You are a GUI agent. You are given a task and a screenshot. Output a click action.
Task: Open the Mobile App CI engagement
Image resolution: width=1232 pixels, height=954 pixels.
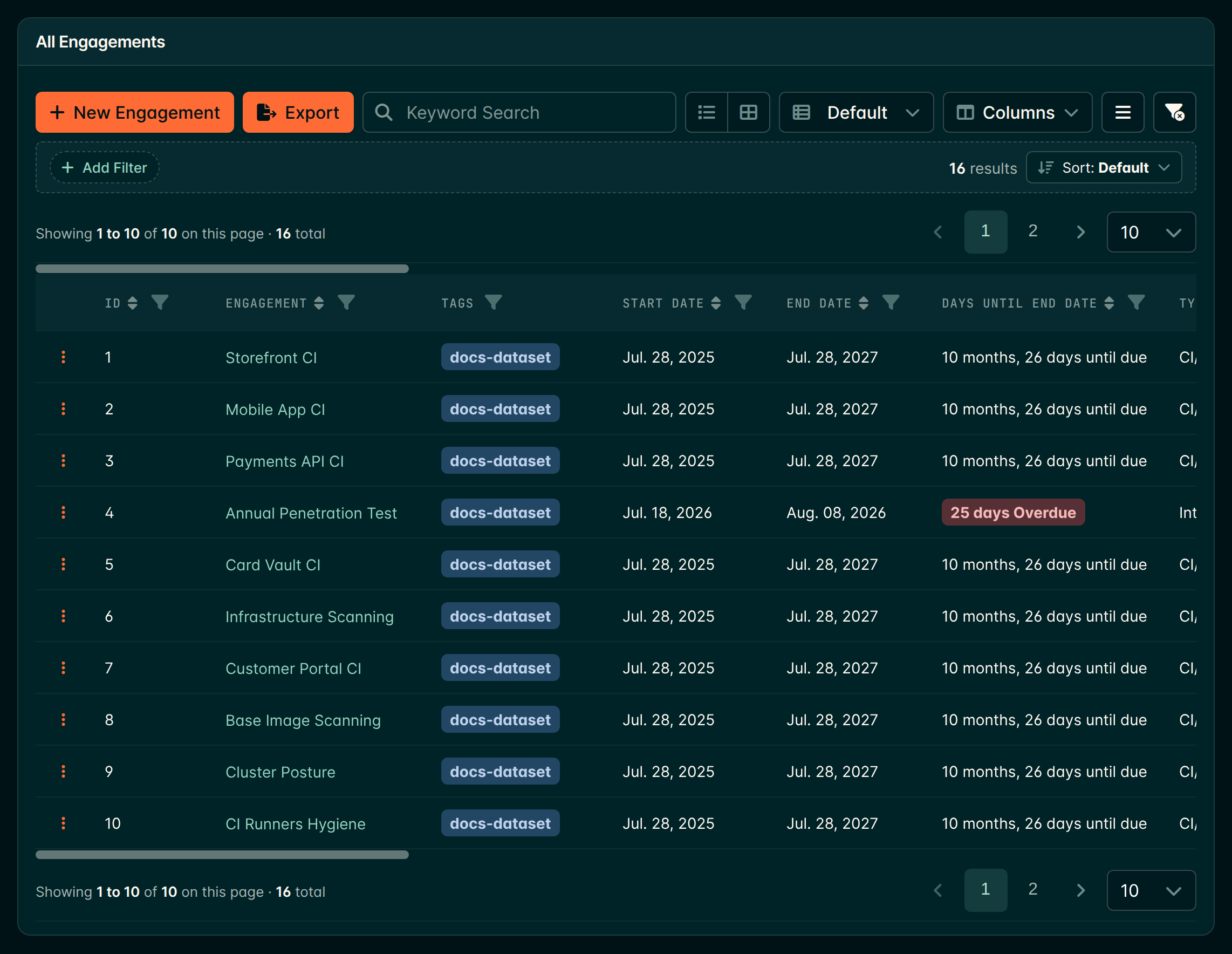coord(275,409)
